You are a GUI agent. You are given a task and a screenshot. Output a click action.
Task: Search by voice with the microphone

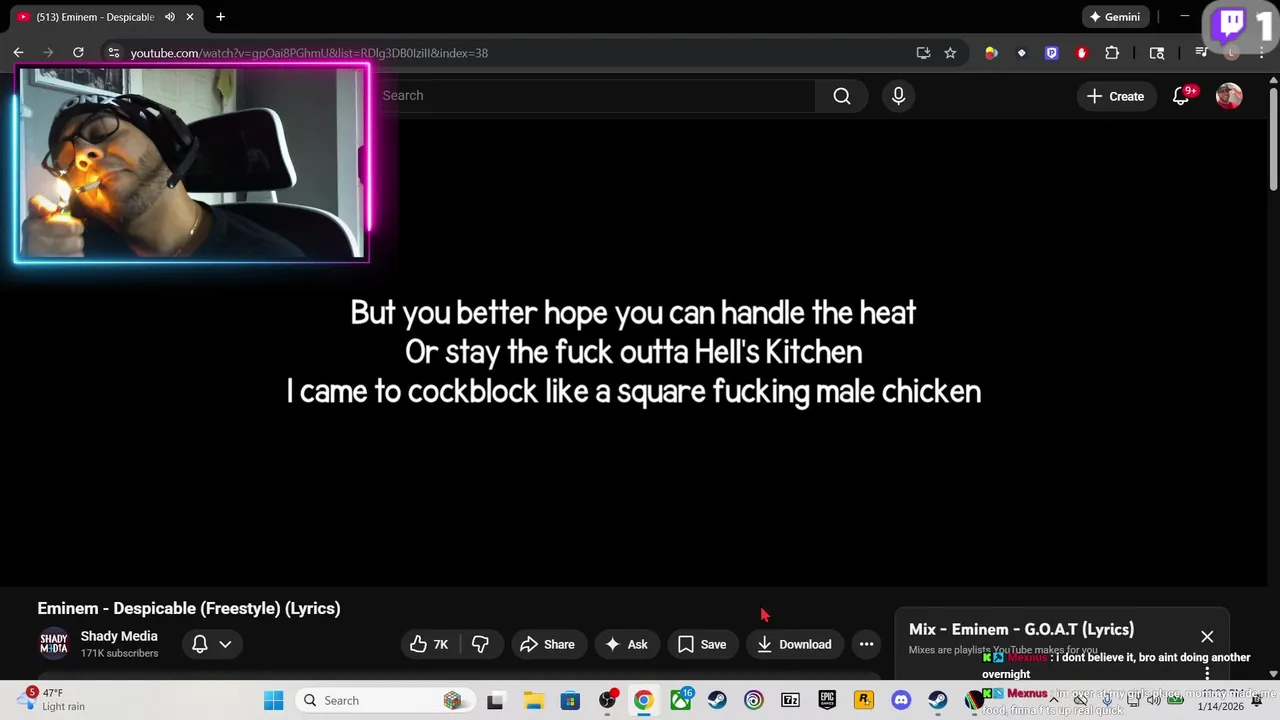[898, 96]
